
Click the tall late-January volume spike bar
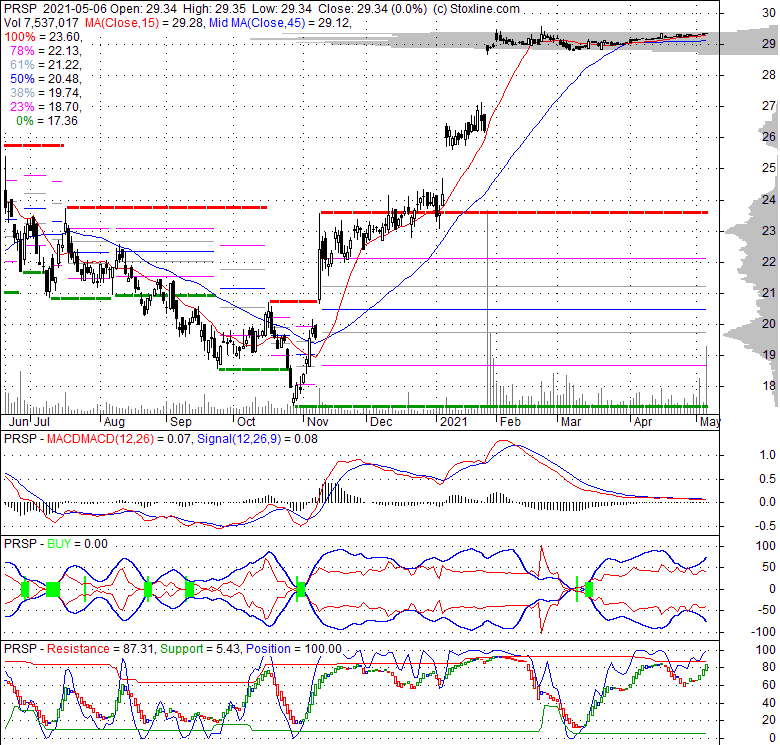tap(488, 311)
